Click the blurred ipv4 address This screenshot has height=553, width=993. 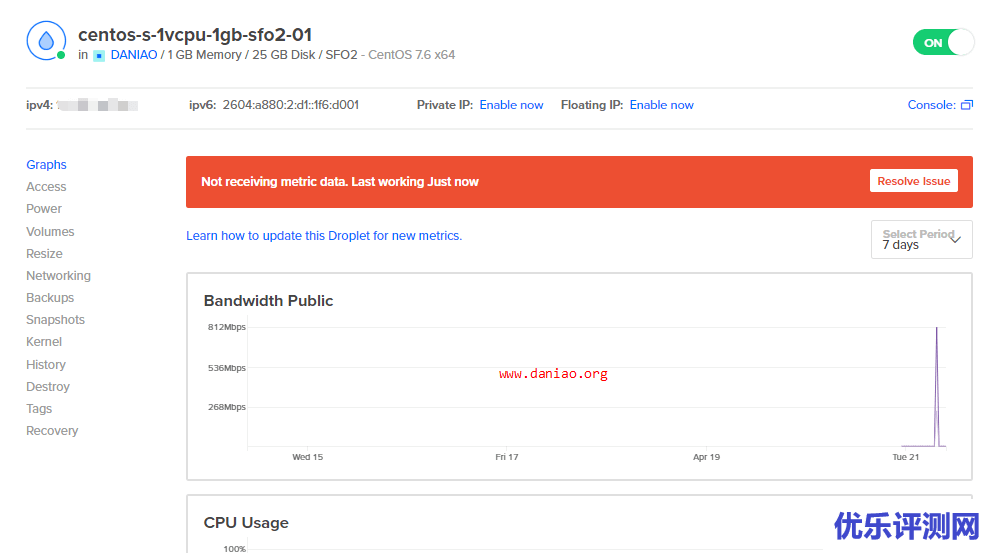click(97, 105)
